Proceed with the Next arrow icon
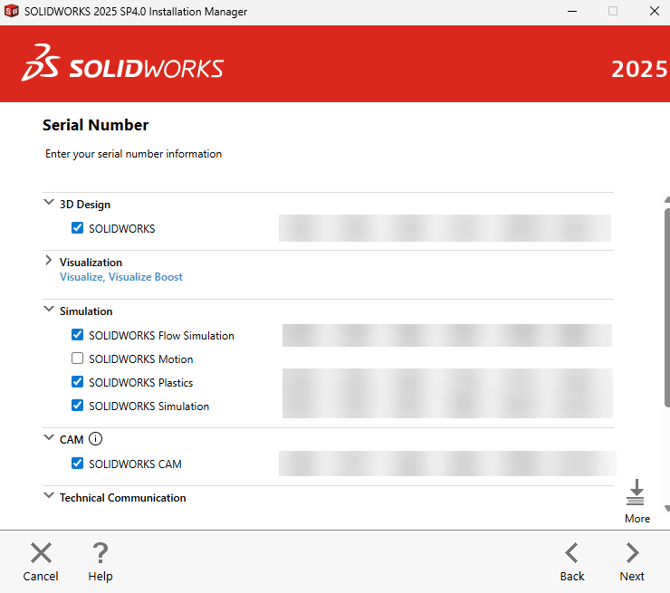This screenshot has width=670, height=593. [632, 553]
